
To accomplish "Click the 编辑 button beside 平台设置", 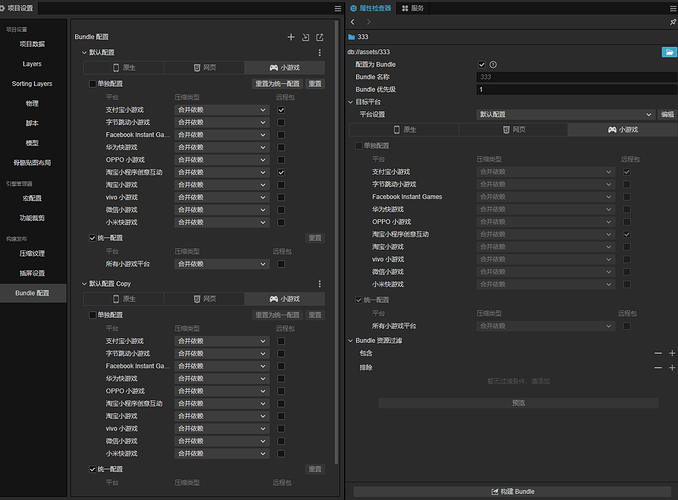I will pyautogui.click(x=667, y=115).
